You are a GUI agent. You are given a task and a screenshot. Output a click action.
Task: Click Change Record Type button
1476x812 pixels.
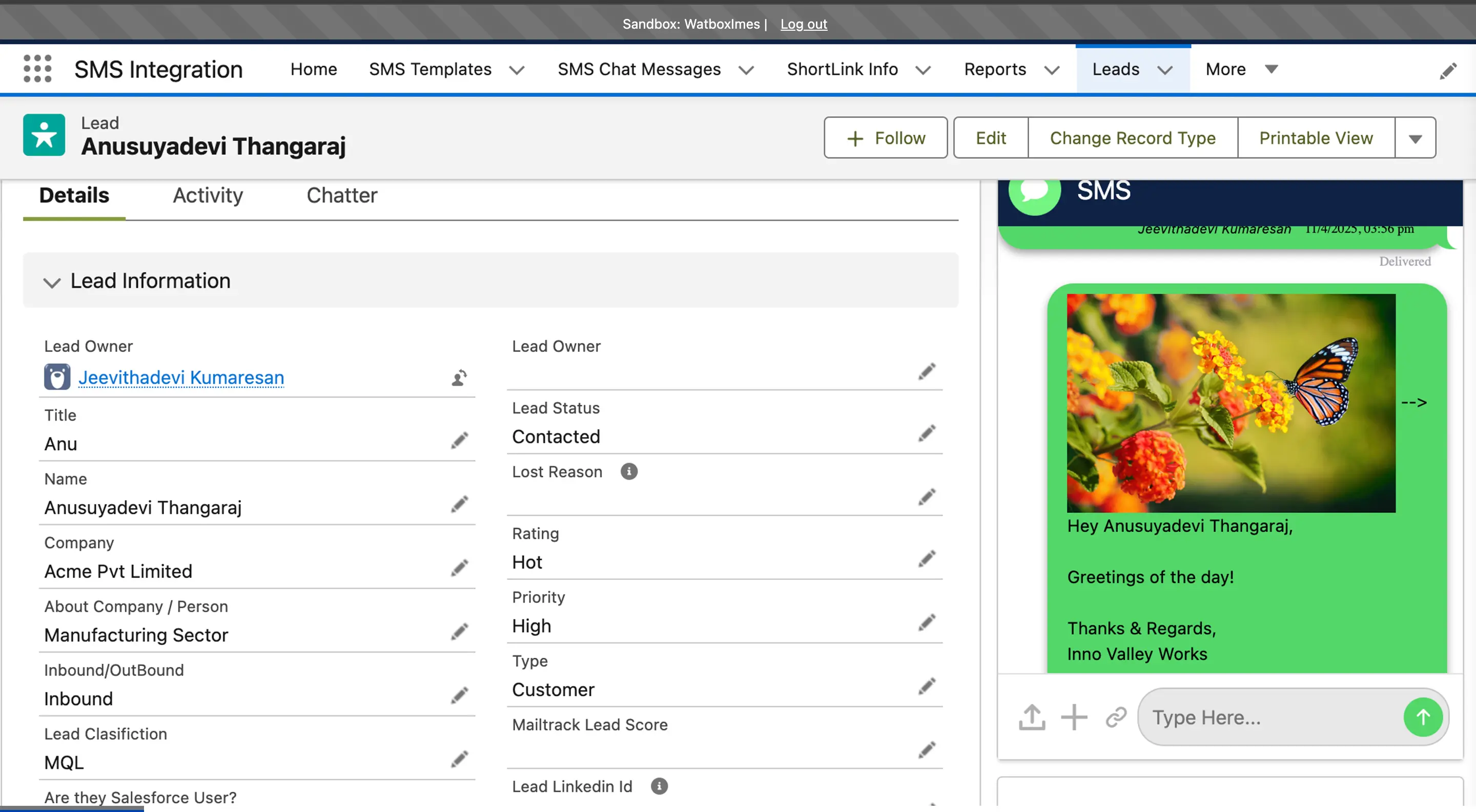[1133, 138]
